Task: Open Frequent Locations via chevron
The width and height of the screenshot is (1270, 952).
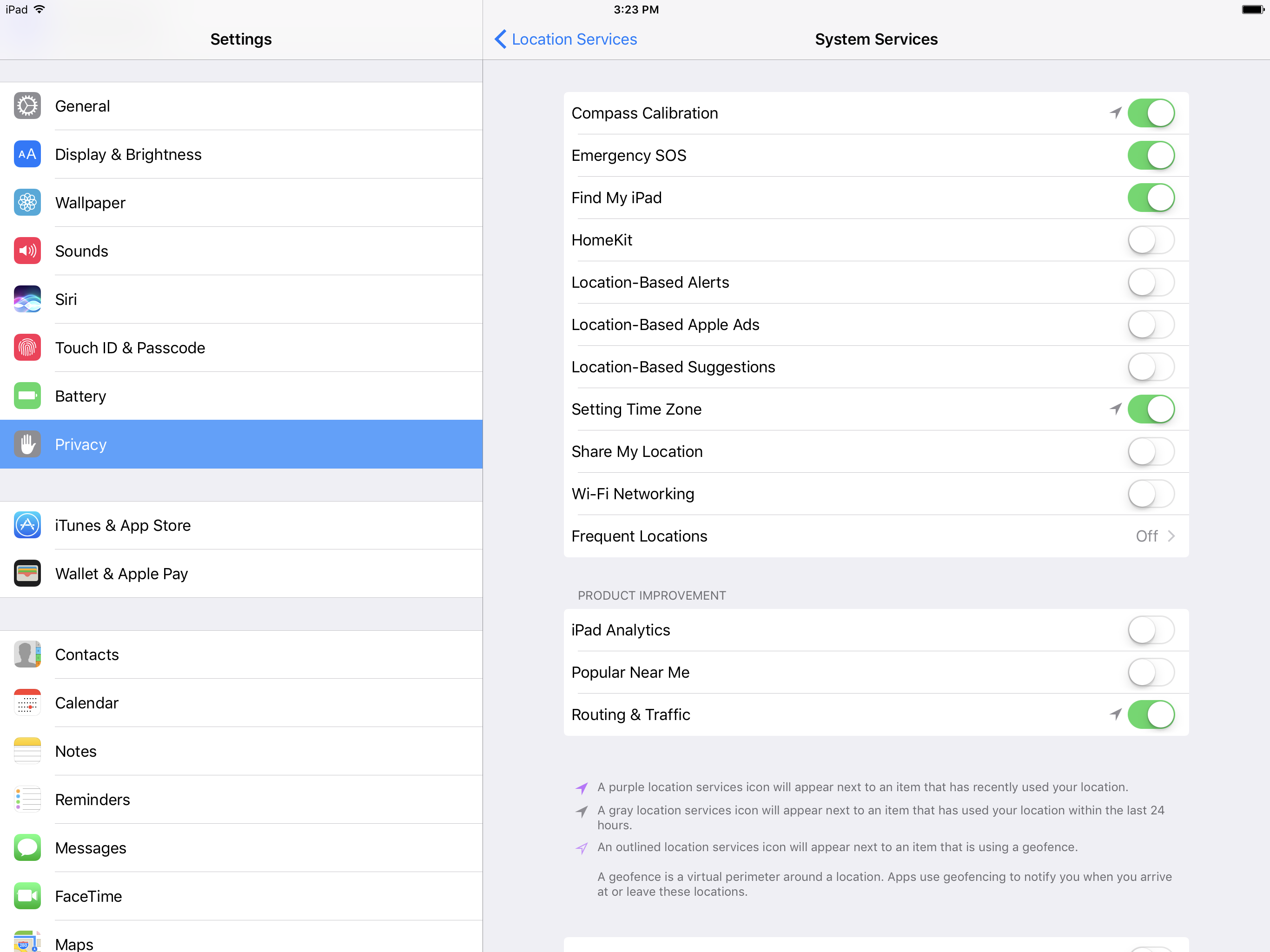Action: tap(1171, 535)
